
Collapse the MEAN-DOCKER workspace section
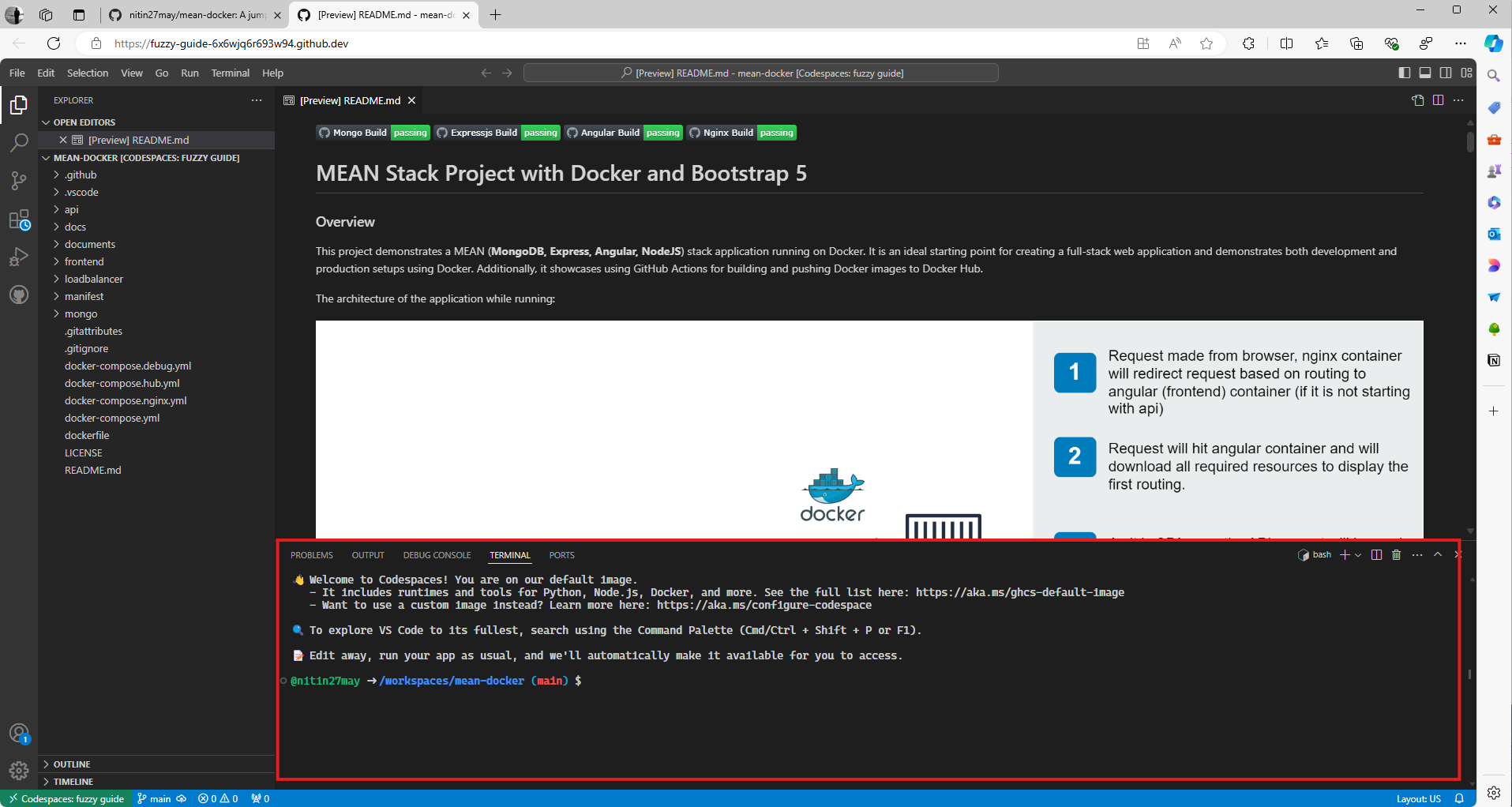156,158
